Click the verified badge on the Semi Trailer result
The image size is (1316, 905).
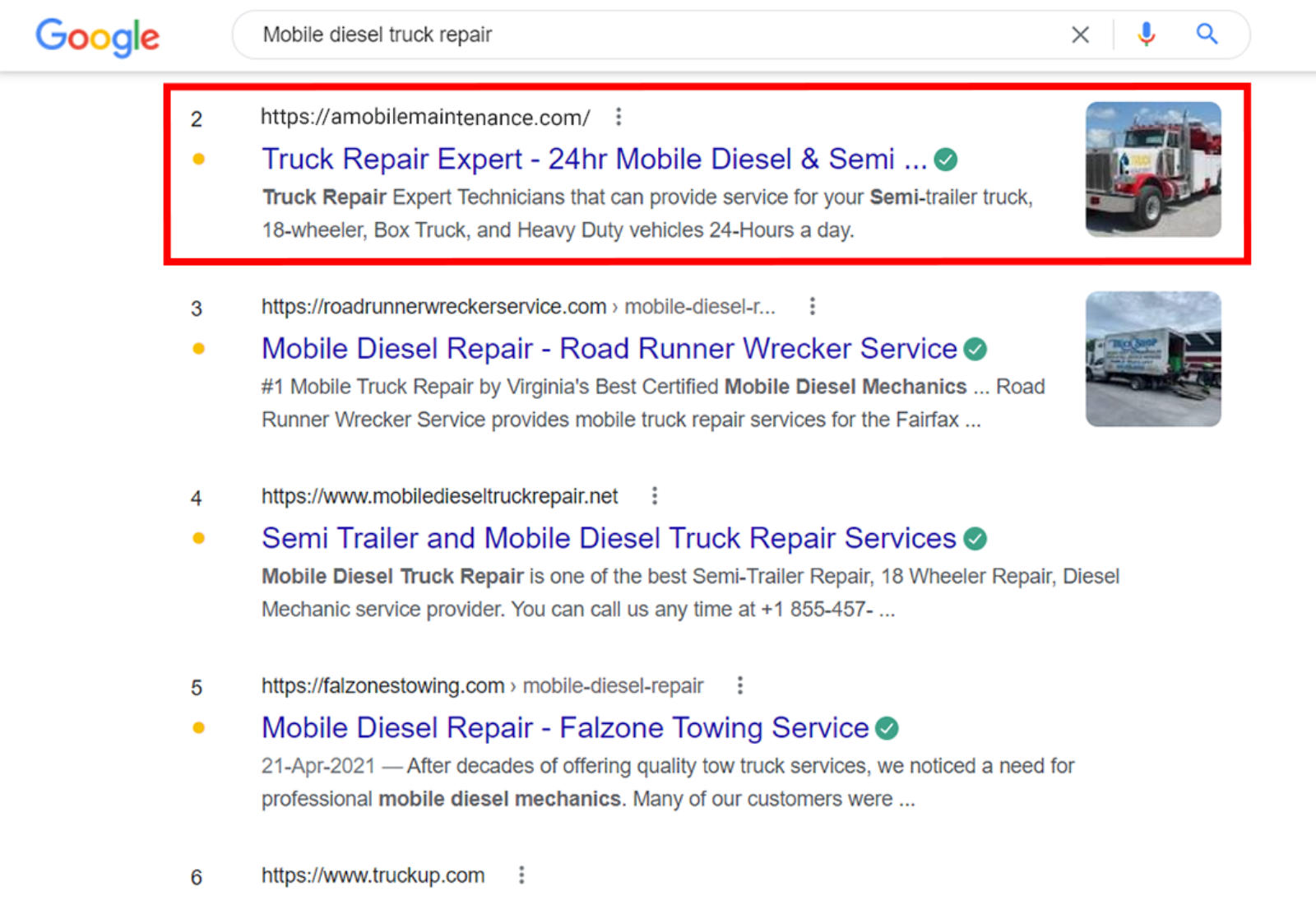pos(975,538)
